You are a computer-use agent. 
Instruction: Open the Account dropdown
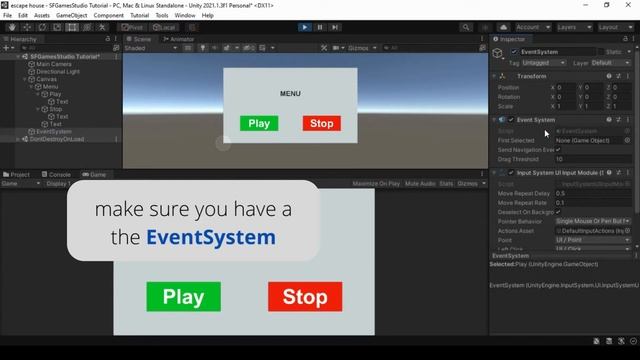(x=533, y=27)
